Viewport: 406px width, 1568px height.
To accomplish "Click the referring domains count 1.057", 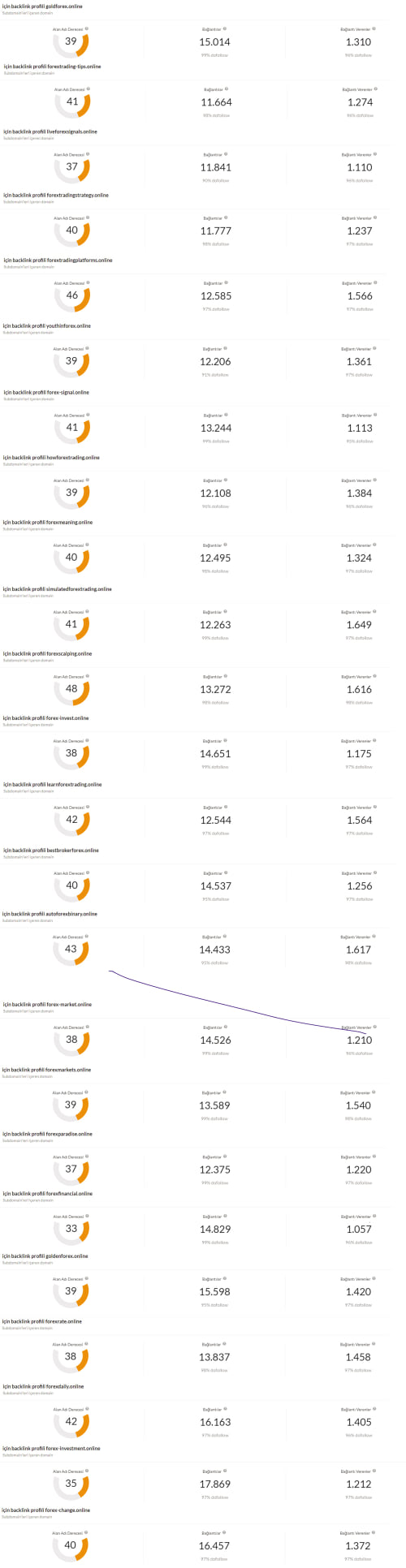I will (358, 1229).
